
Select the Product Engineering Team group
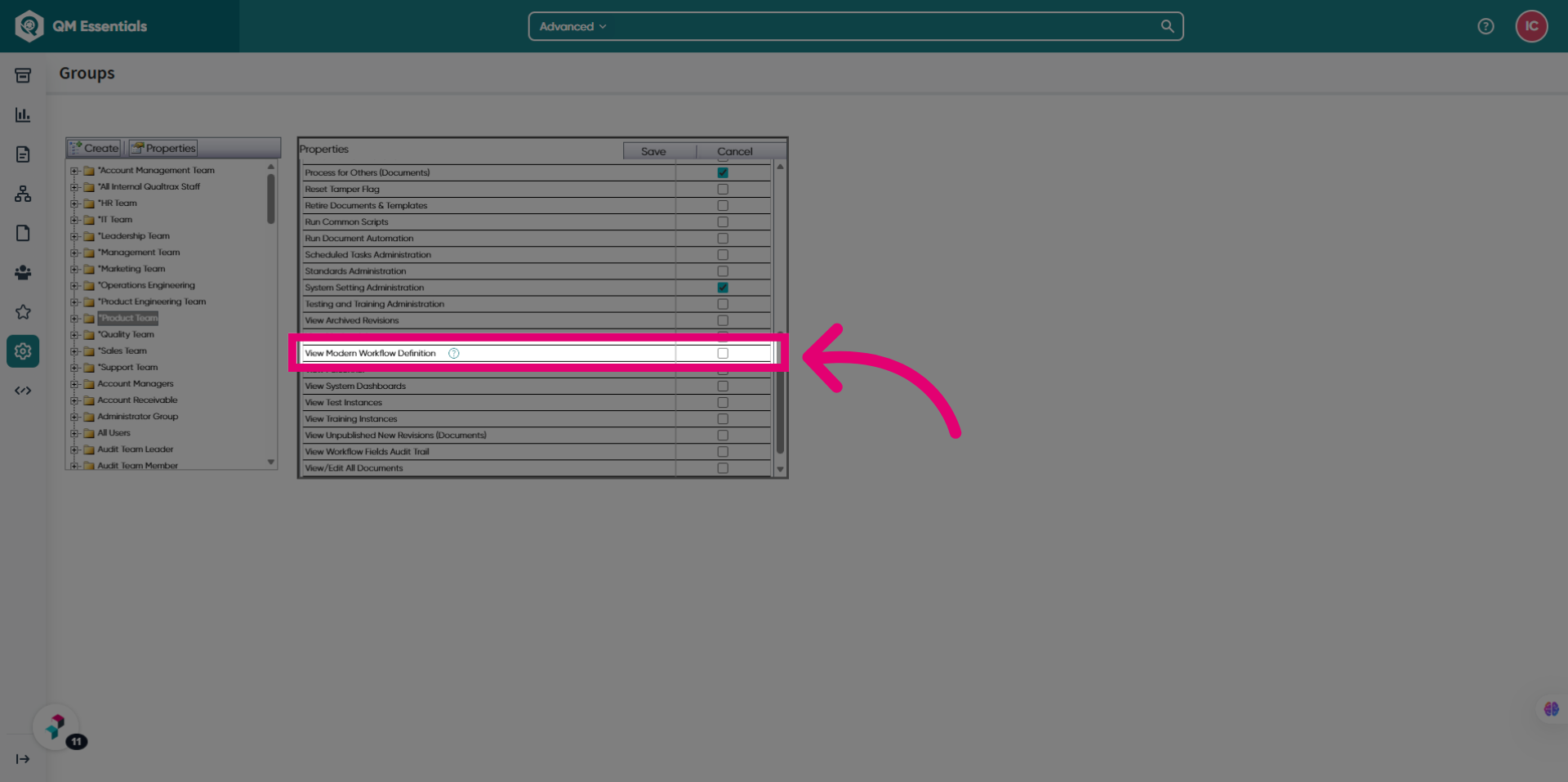tap(152, 302)
